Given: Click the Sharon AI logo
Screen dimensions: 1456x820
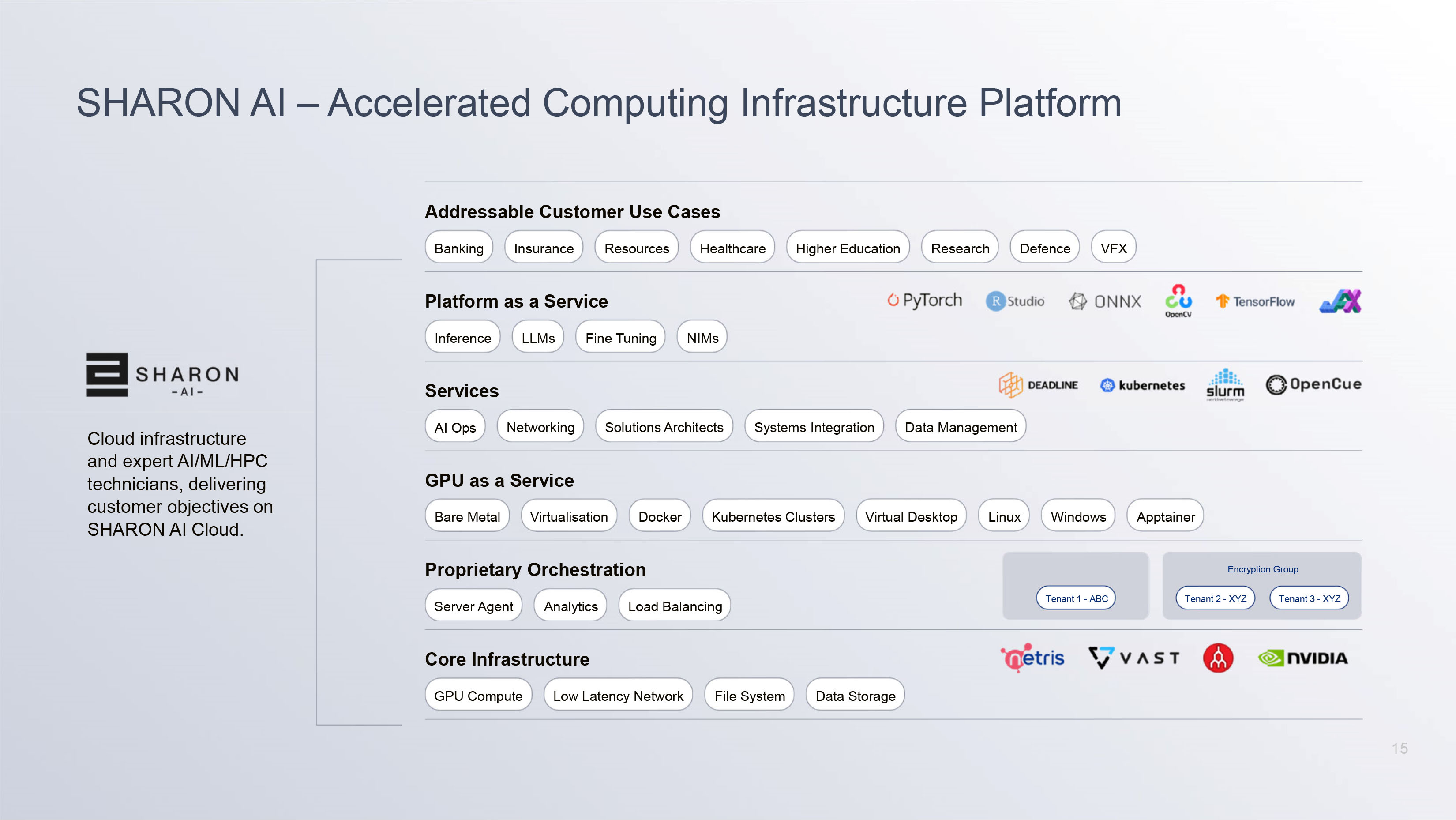Looking at the screenshot, I should point(163,375).
